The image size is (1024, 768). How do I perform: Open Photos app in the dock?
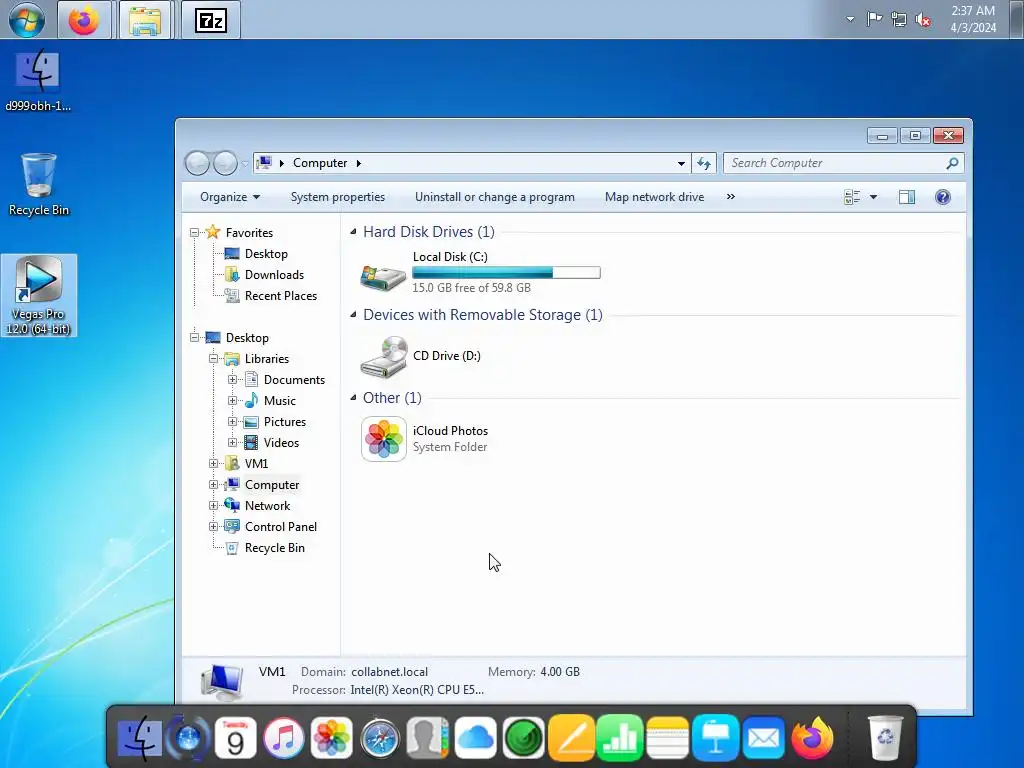point(332,739)
